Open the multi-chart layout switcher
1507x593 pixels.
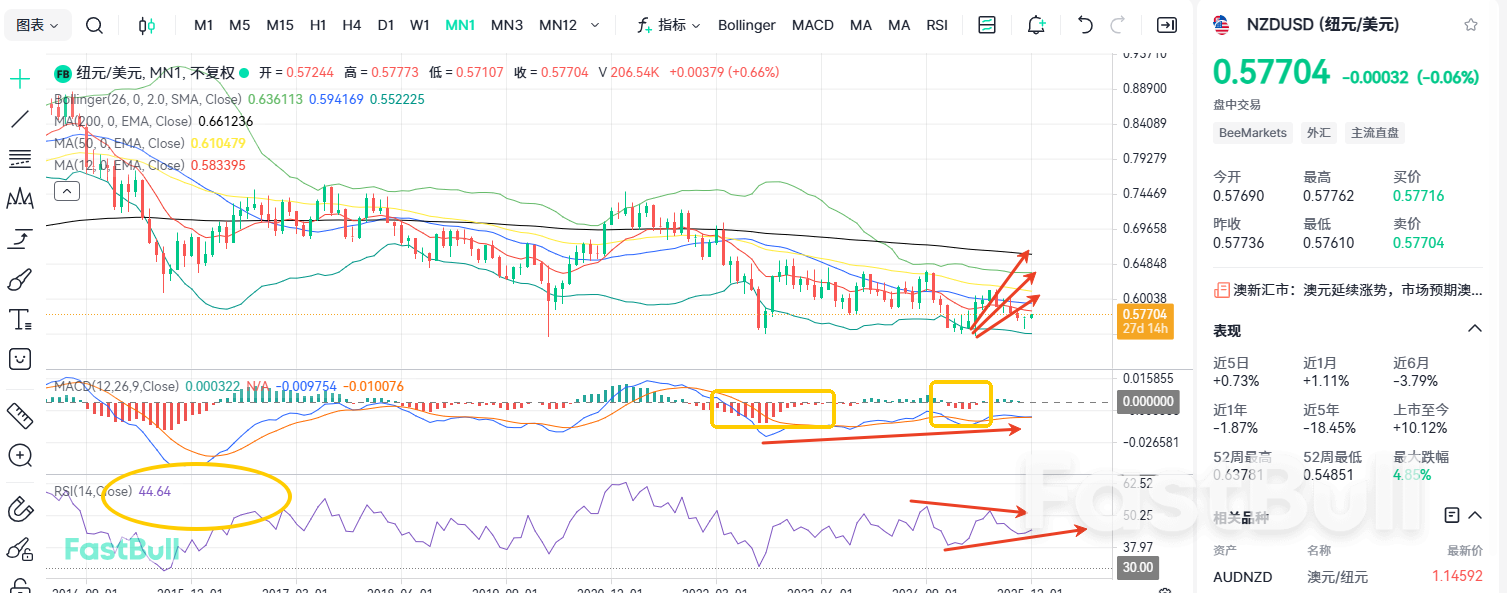[986, 25]
